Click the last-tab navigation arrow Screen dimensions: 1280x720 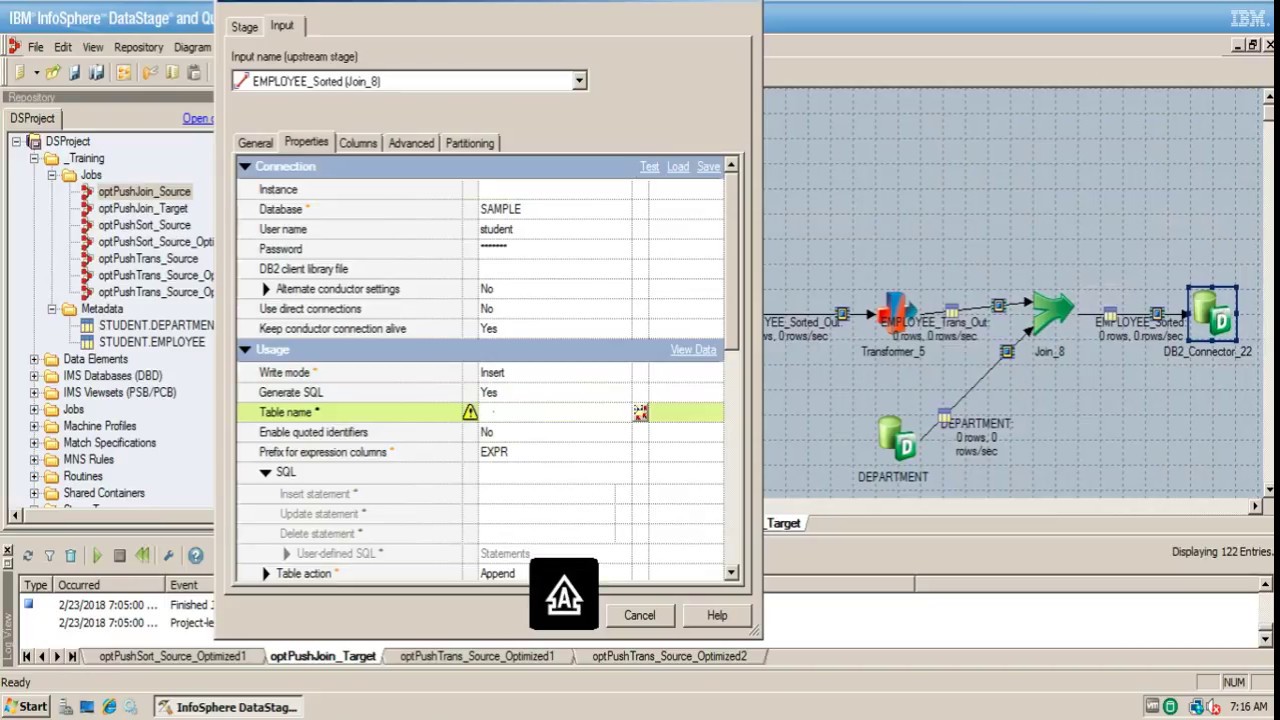point(72,656)
